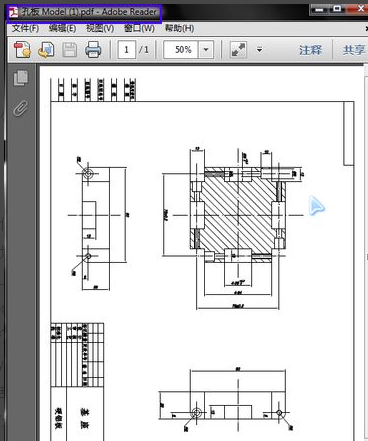The height and width of the screenshot is (441, 368).
Task: Click the Create PDF toolbar icon
Action: [22, 50]
